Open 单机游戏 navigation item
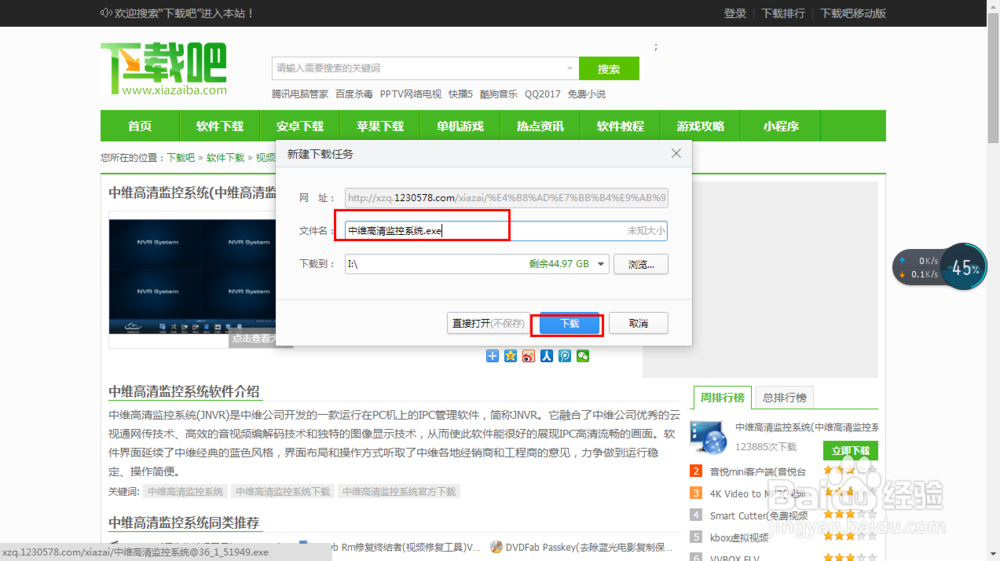The image size is (1000, 561). tap(460, 126)
